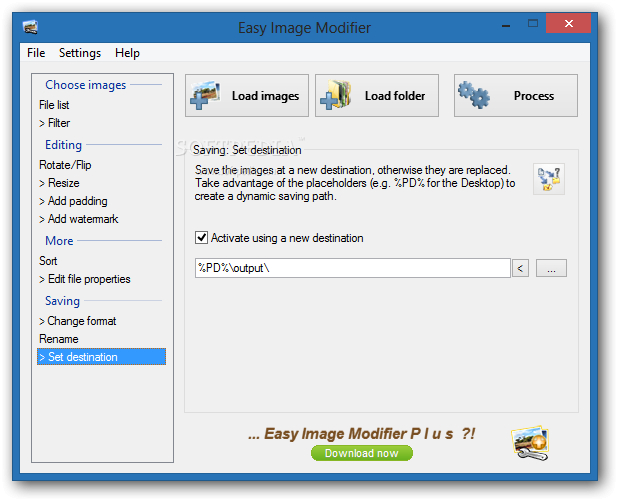Select Resize in the Editing section

click(59, 183)
